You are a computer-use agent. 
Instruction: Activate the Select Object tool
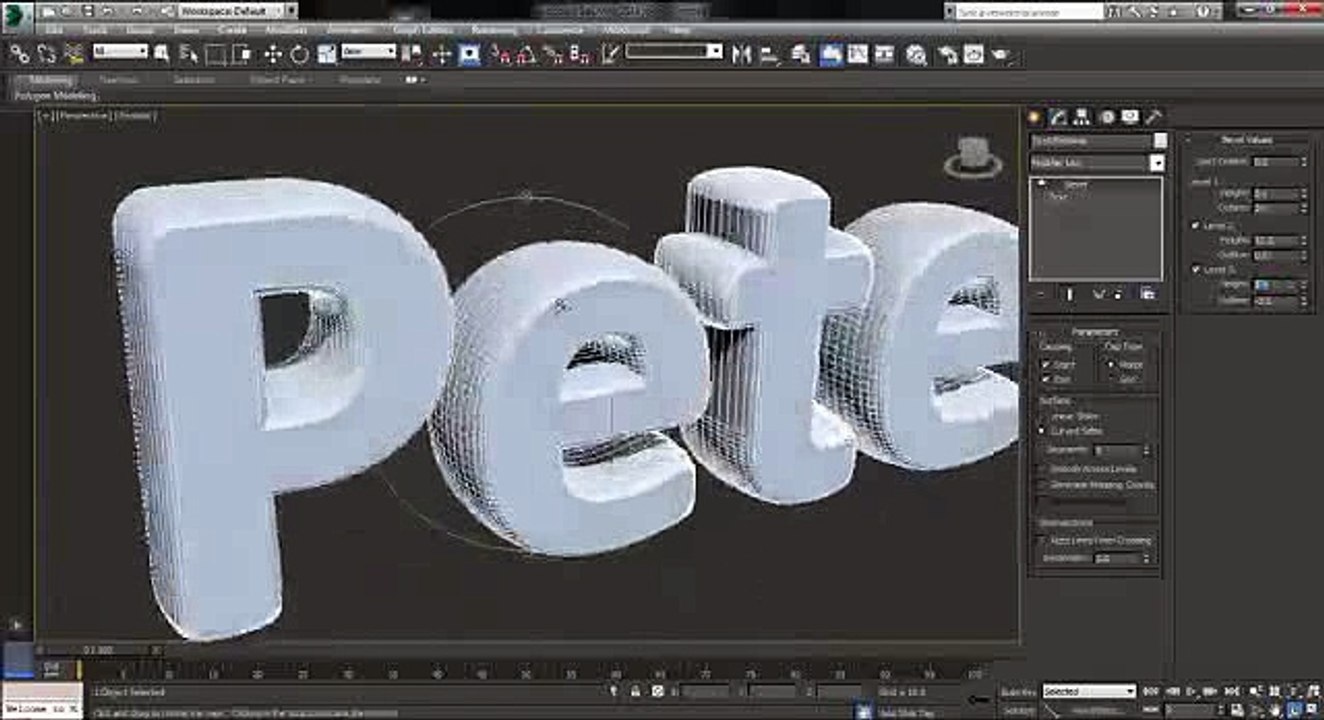pyautogui.click(x=162, y=54)
